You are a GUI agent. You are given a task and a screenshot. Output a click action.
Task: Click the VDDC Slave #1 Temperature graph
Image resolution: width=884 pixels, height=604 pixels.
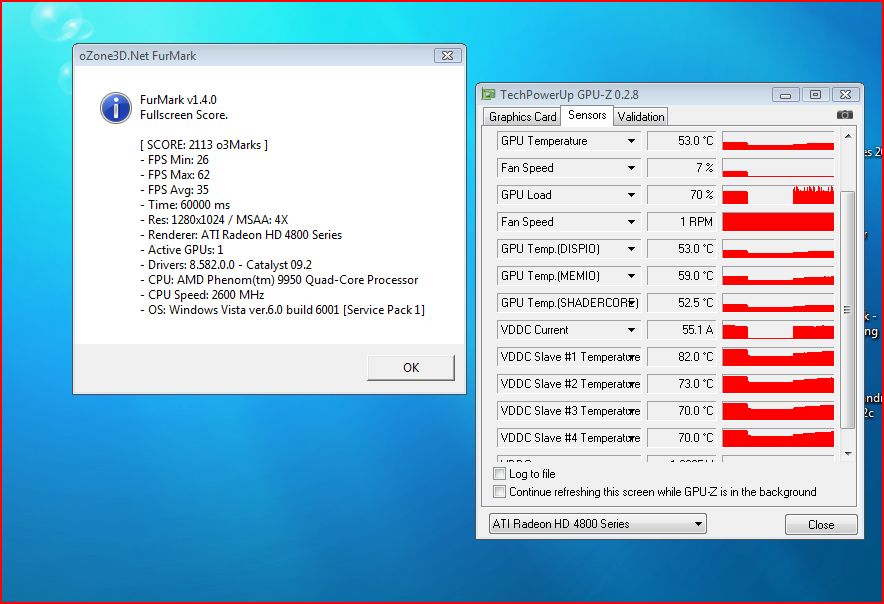pos(778,357)
